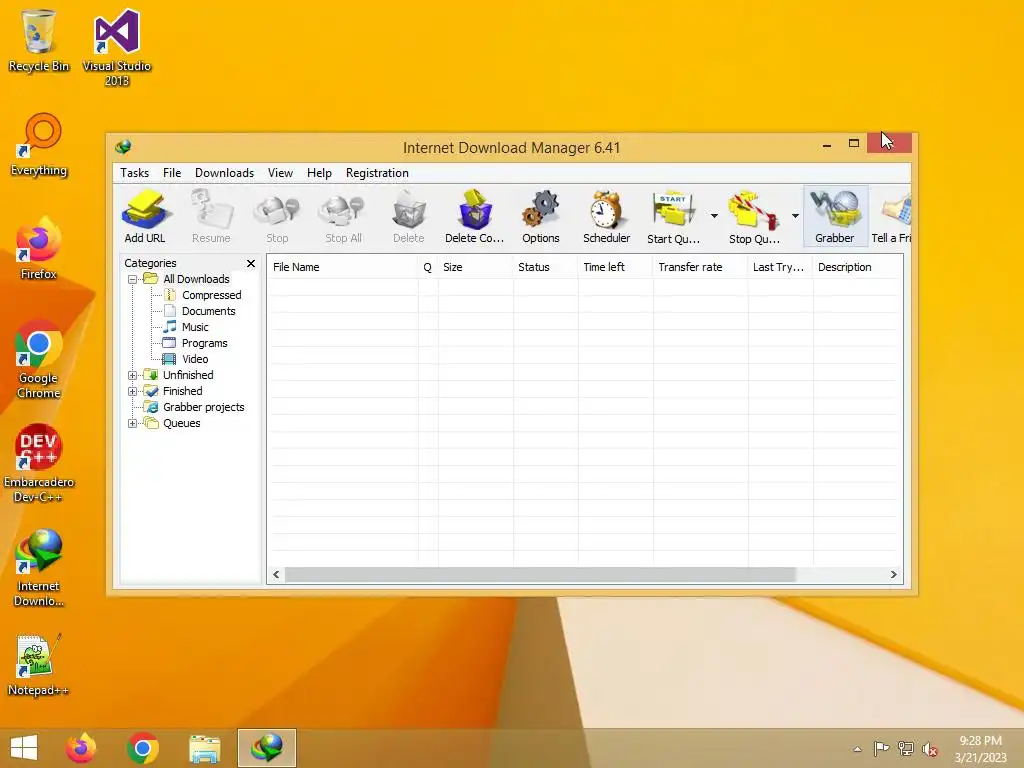Click the Firefox desktop shortcut

click(39, 249)
